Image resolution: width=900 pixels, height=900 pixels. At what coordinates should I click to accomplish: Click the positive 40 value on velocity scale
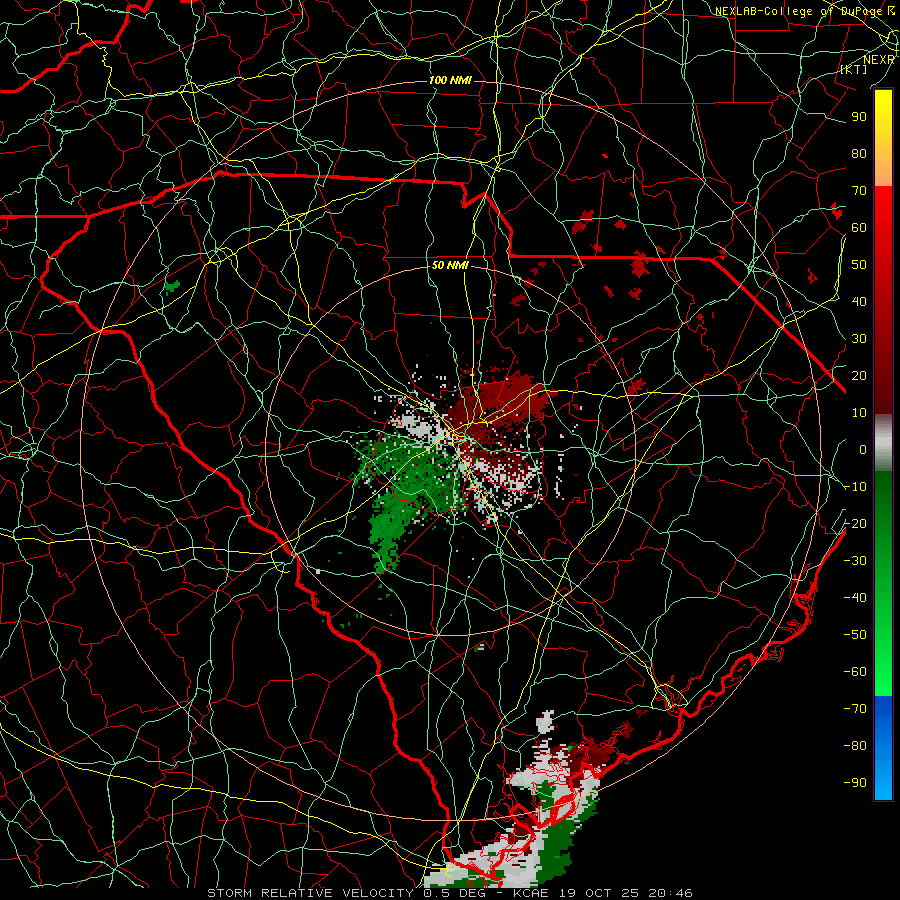859,301
